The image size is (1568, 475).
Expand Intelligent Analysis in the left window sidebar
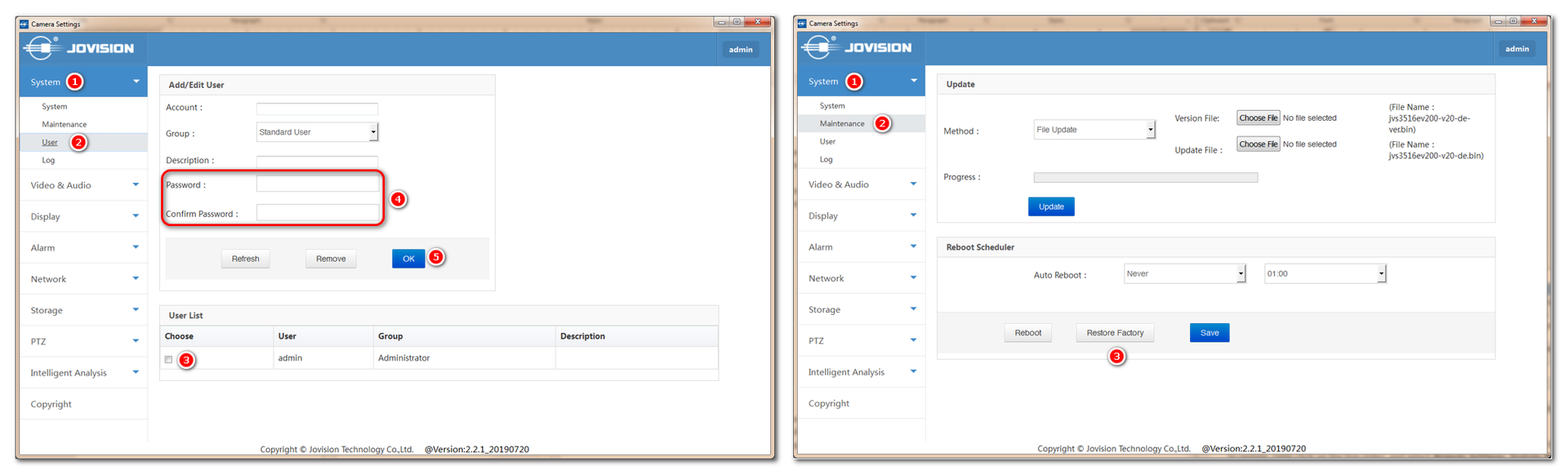coord(83,373)
